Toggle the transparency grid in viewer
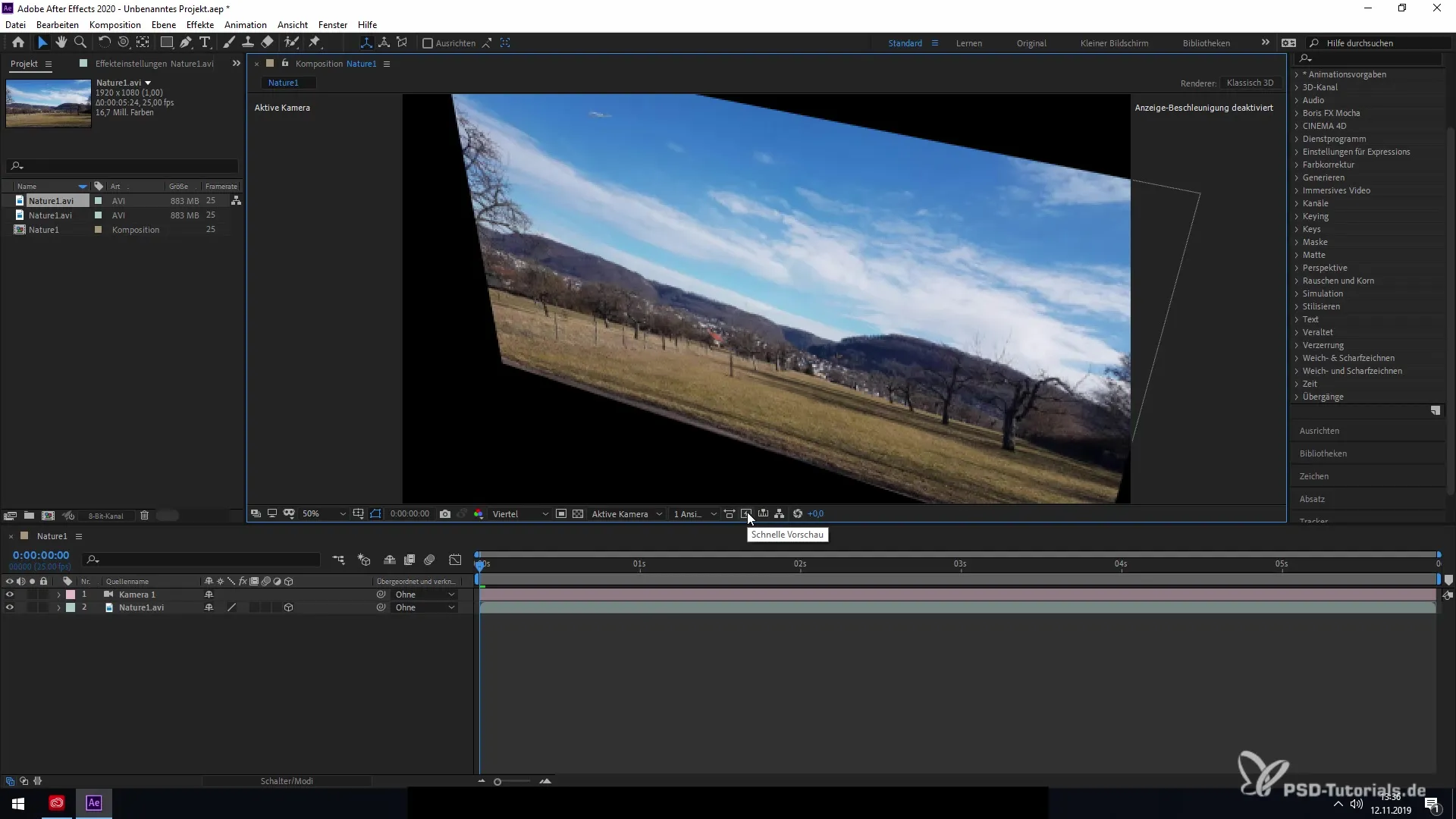 point(578,514)
